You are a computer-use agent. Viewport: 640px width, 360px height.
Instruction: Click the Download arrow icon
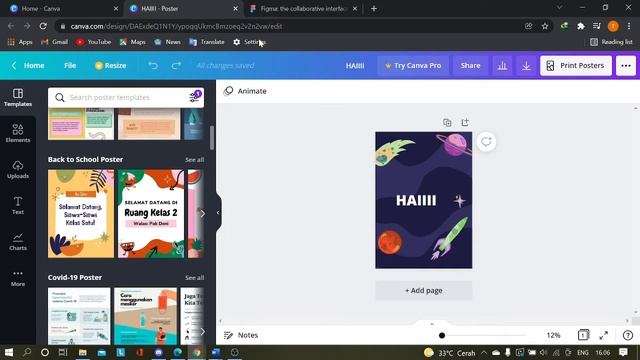pyautogui.click(x=526, y=65)
